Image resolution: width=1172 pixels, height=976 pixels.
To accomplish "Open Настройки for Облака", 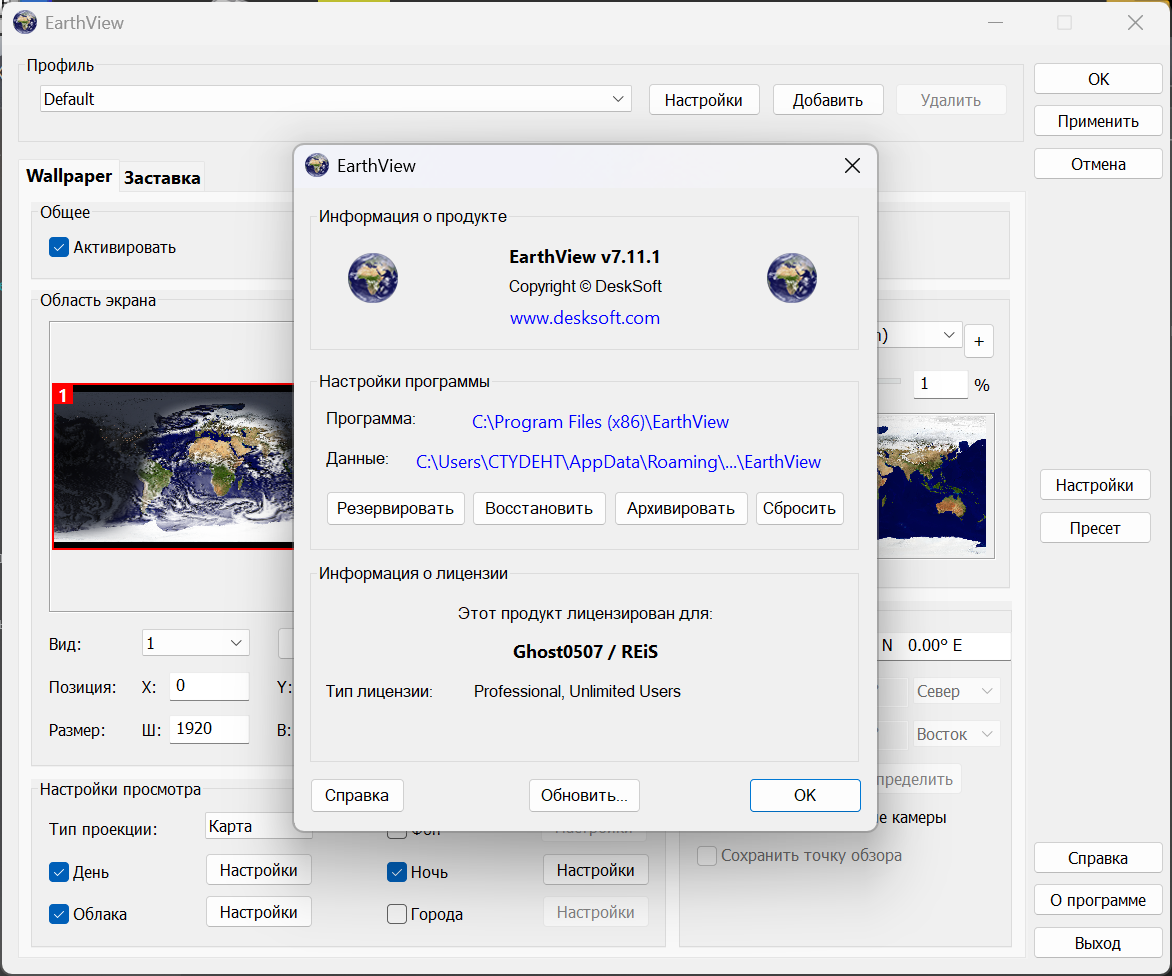I will (259, 912).
